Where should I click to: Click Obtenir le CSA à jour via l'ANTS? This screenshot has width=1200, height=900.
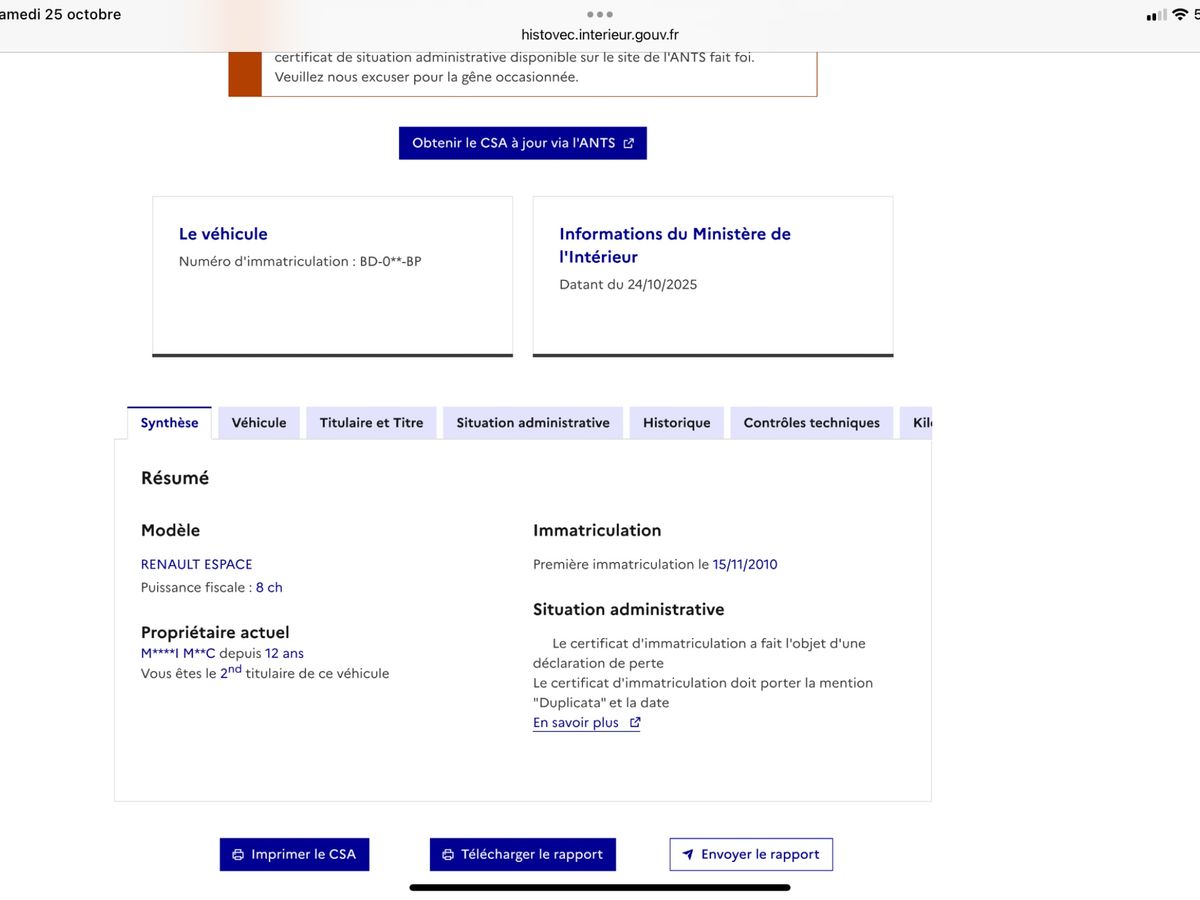(x=523, y=143)
